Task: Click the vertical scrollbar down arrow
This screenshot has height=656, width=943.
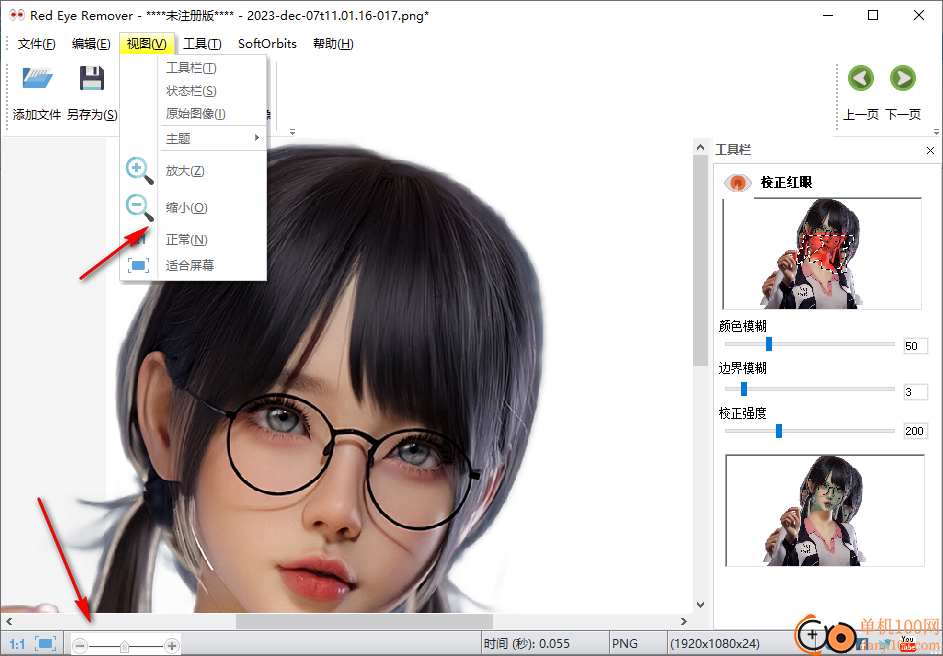Action: point(700,604)
